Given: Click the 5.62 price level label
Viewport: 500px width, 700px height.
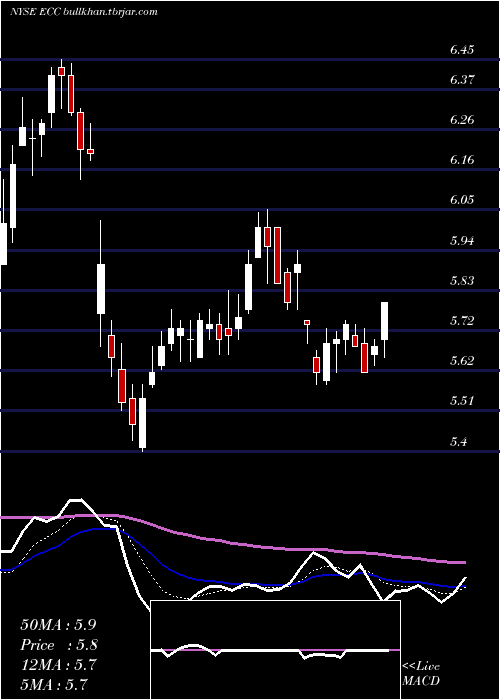Looking at the screenshot, I should point(462,361).
